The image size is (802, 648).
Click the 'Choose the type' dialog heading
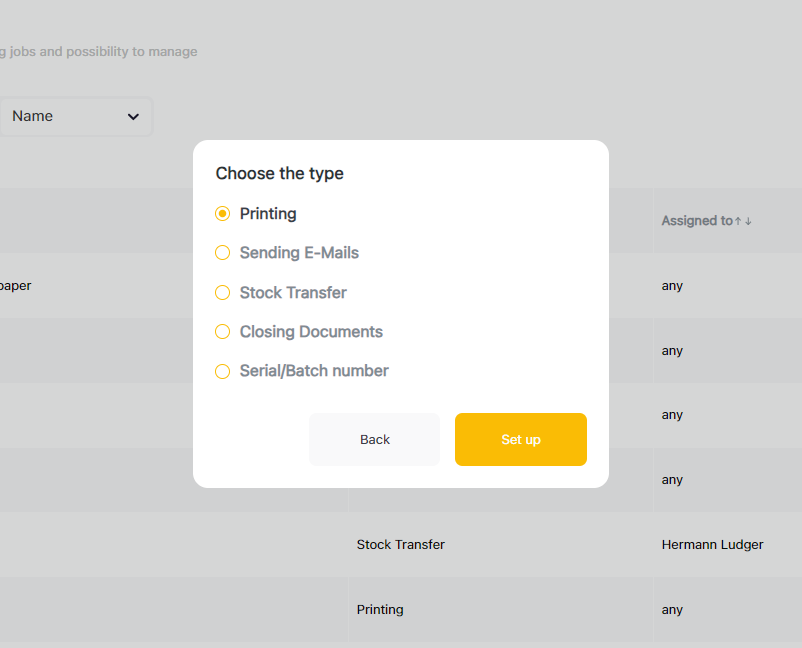coord(279,174)
